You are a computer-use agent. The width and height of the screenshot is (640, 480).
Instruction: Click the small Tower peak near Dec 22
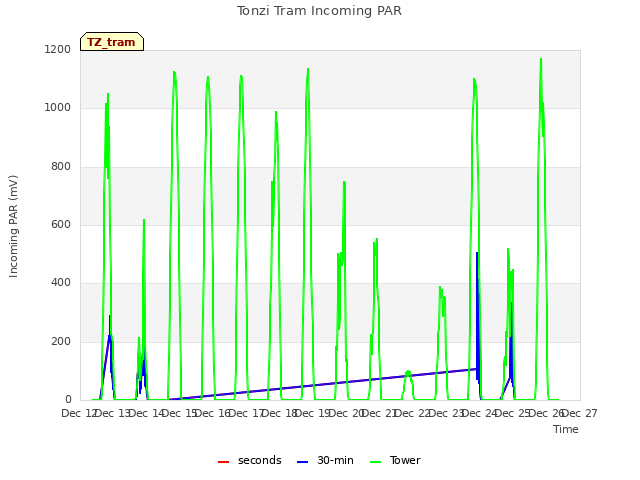pyautogui.click(x=408, y=371)
